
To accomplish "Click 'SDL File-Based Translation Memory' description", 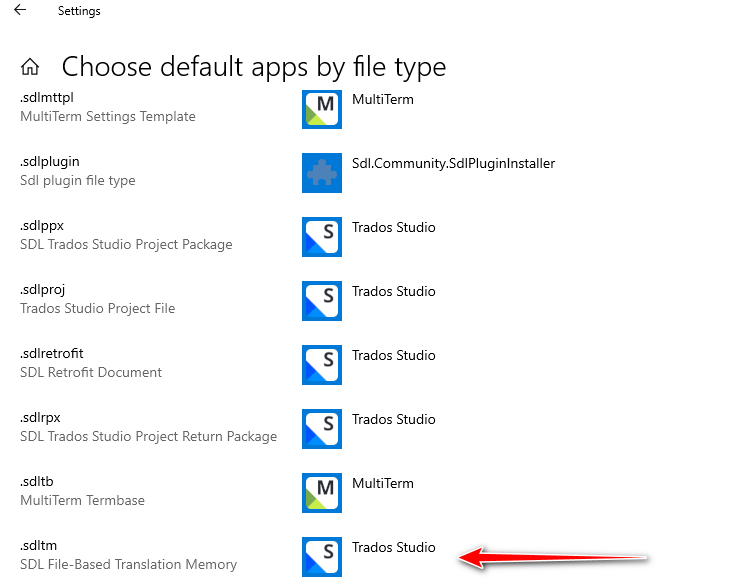I will (128, 565).
